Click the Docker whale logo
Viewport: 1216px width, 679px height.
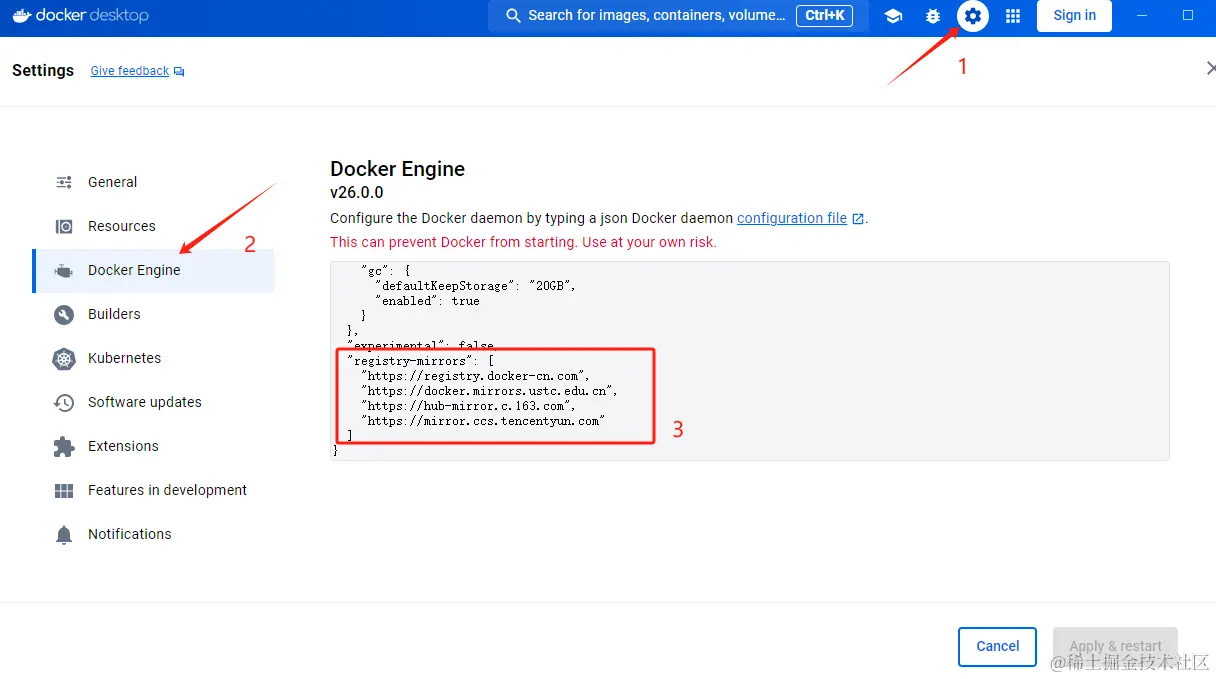coord(22,15)
